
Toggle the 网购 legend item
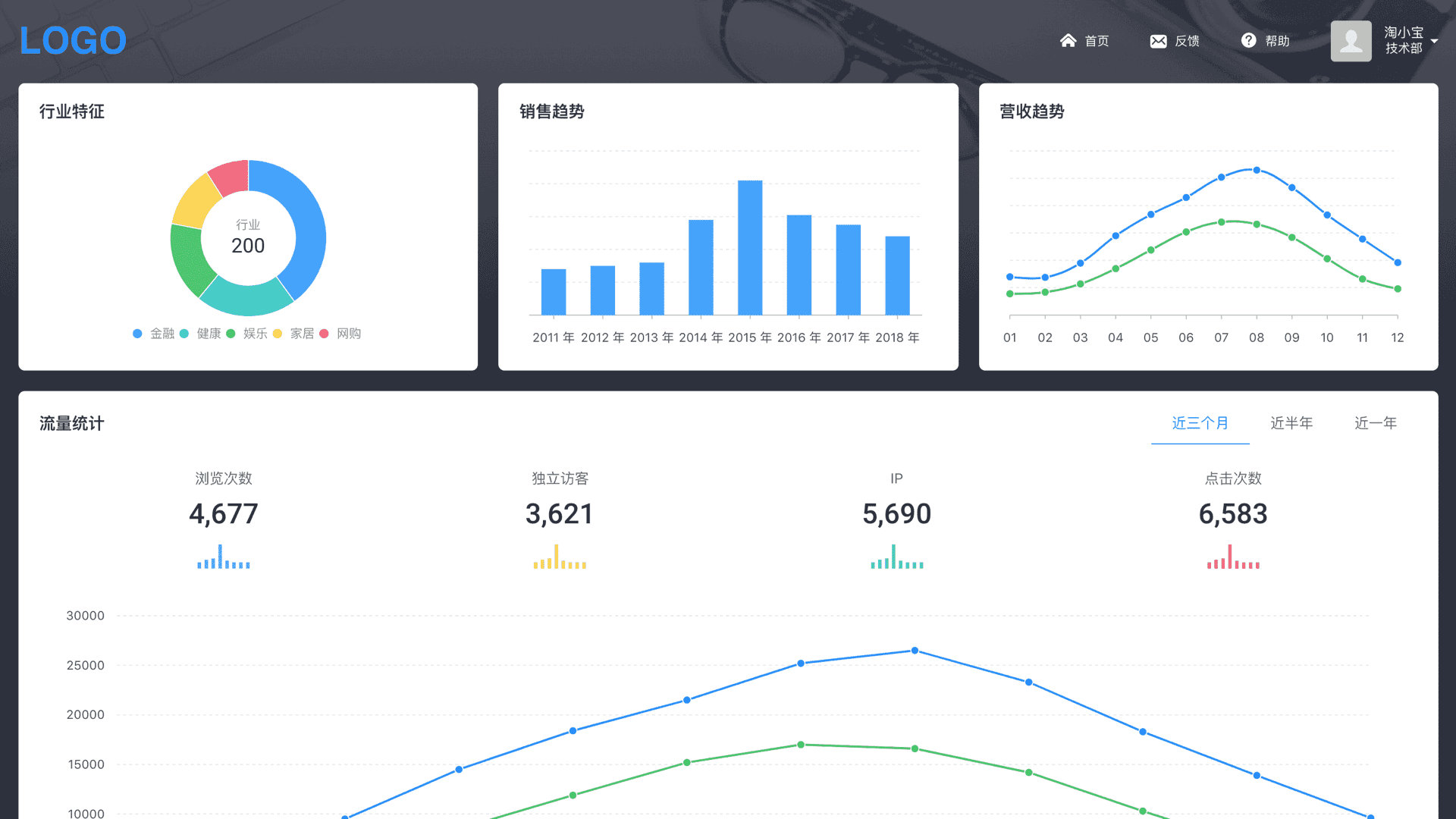(x=340, y=334)
